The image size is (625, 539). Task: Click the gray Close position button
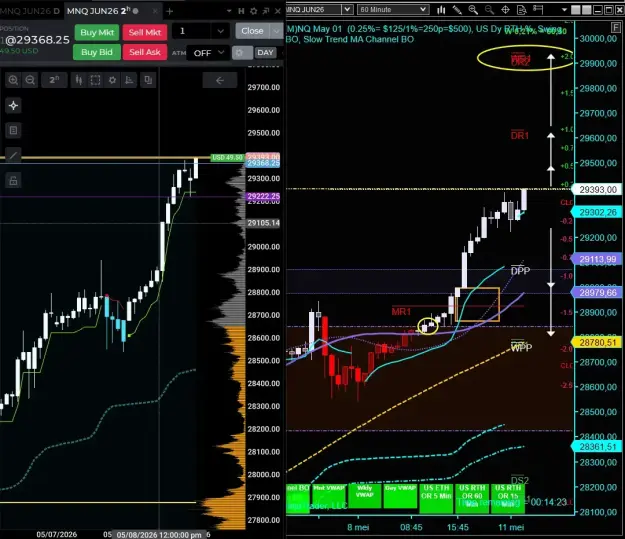[252, 31]
